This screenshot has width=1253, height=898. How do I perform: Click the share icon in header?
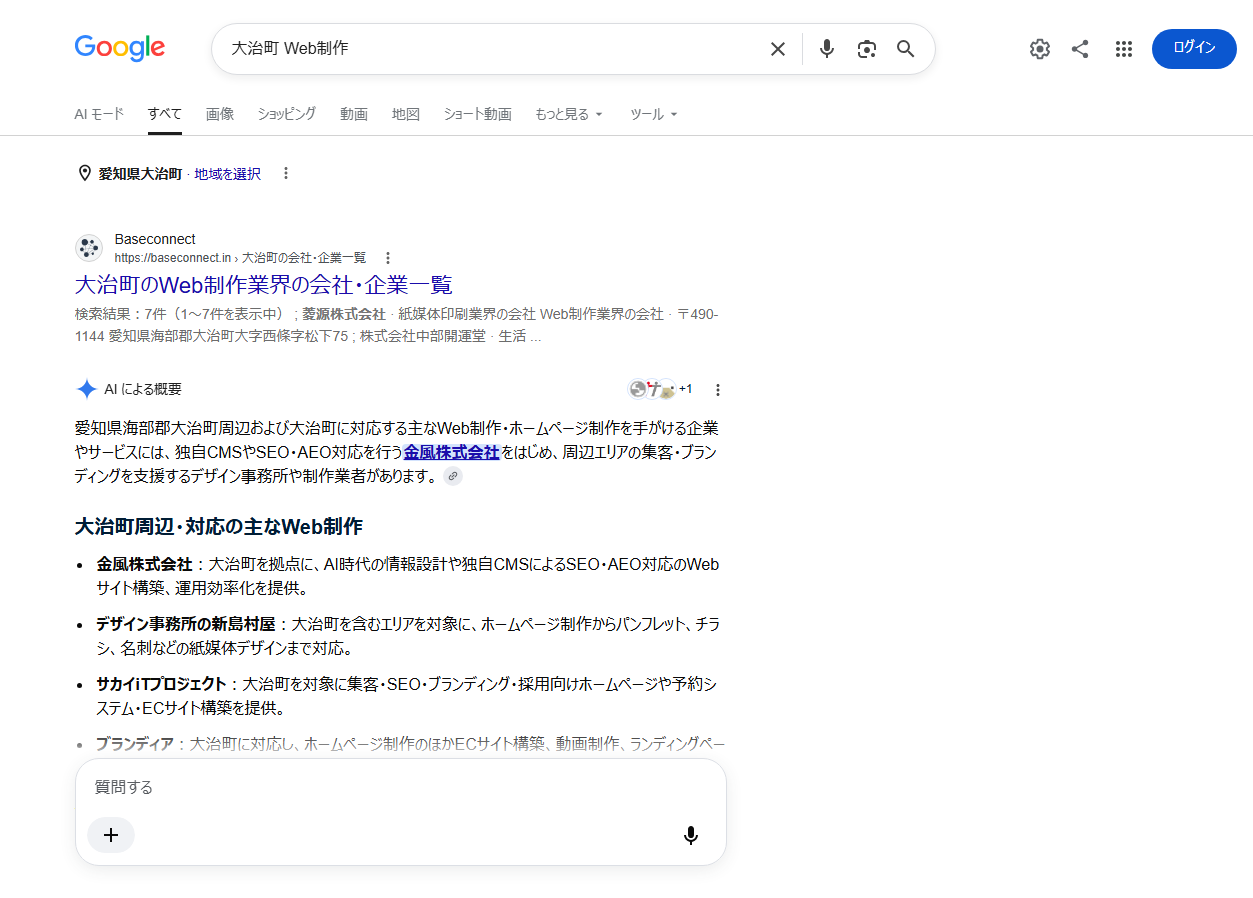click(1080, 49)
